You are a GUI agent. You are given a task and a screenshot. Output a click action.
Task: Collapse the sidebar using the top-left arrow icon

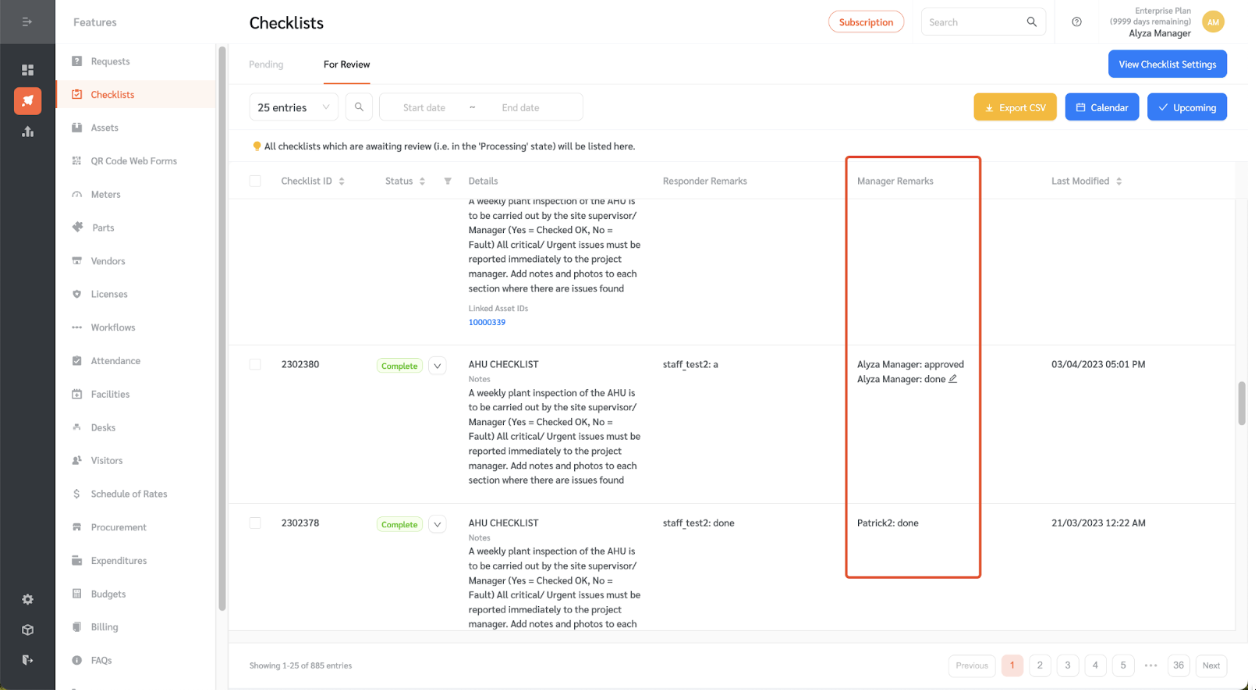click(27, 21)
